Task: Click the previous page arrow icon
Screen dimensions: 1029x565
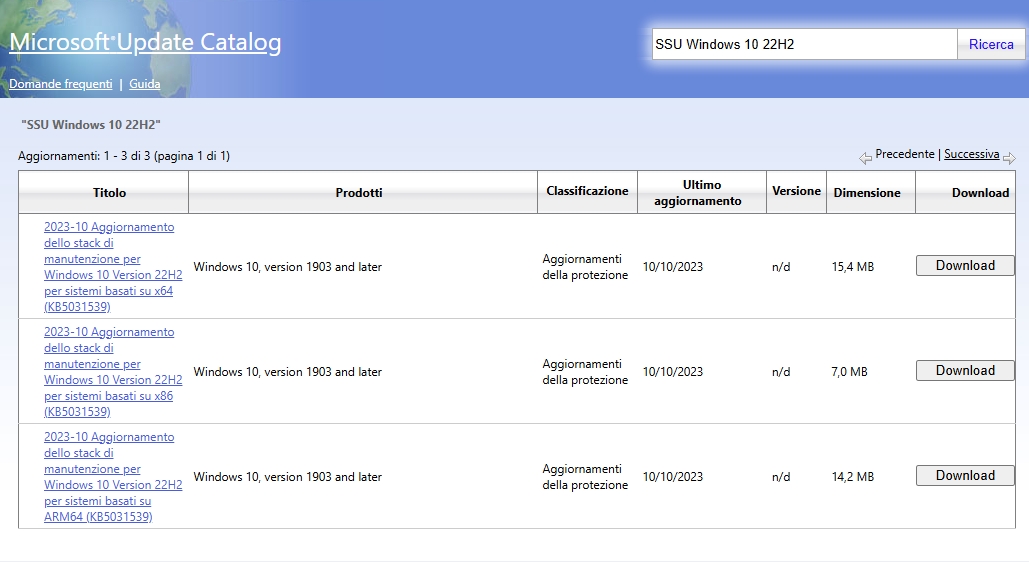Action: (866, 157)
